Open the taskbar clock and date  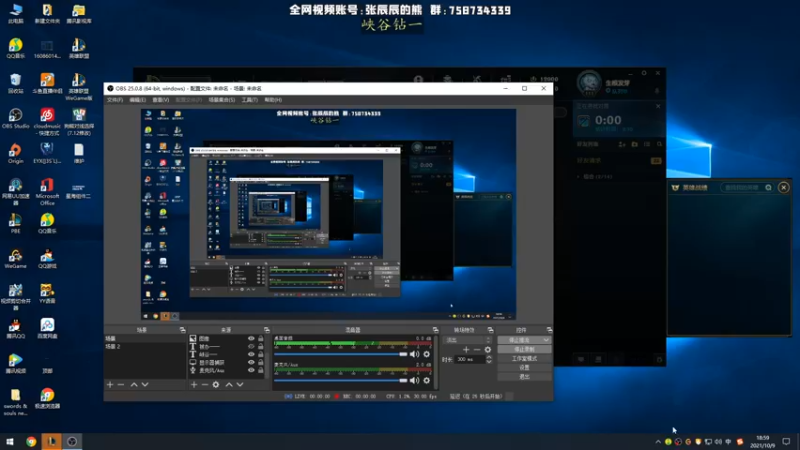[x=762, y=441]
